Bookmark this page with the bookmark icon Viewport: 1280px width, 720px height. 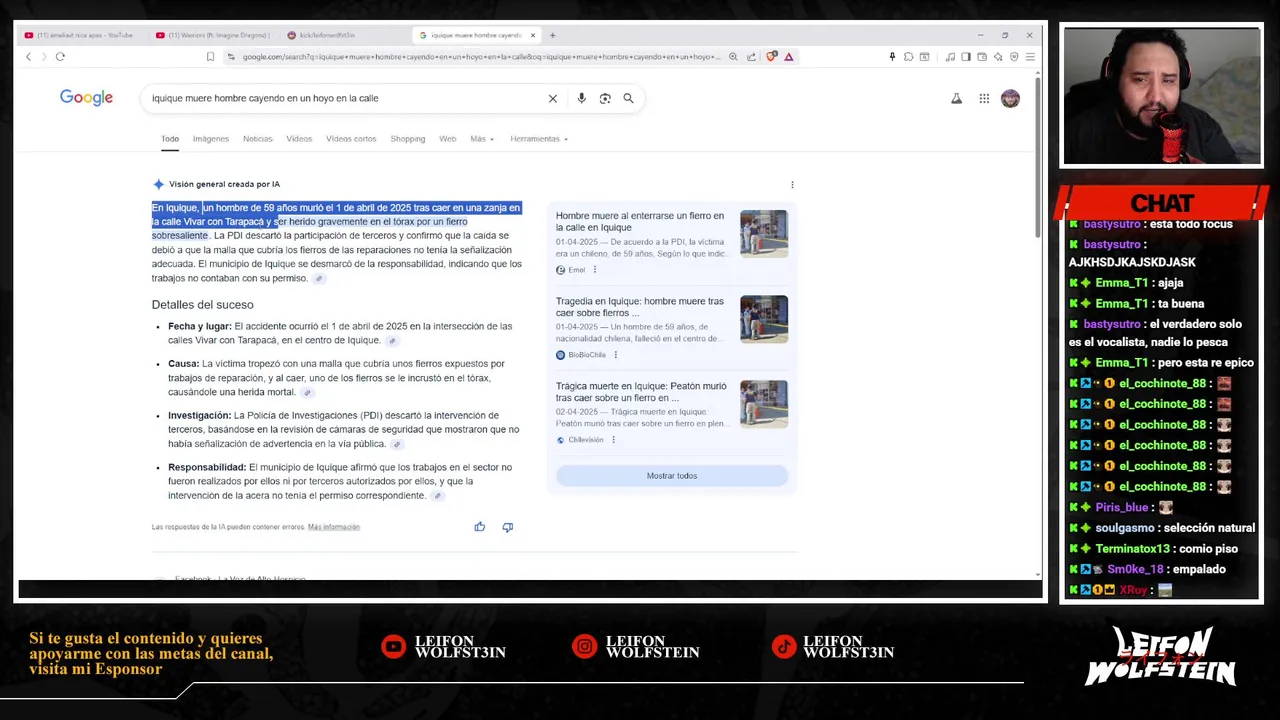click(x=210, y=57)
